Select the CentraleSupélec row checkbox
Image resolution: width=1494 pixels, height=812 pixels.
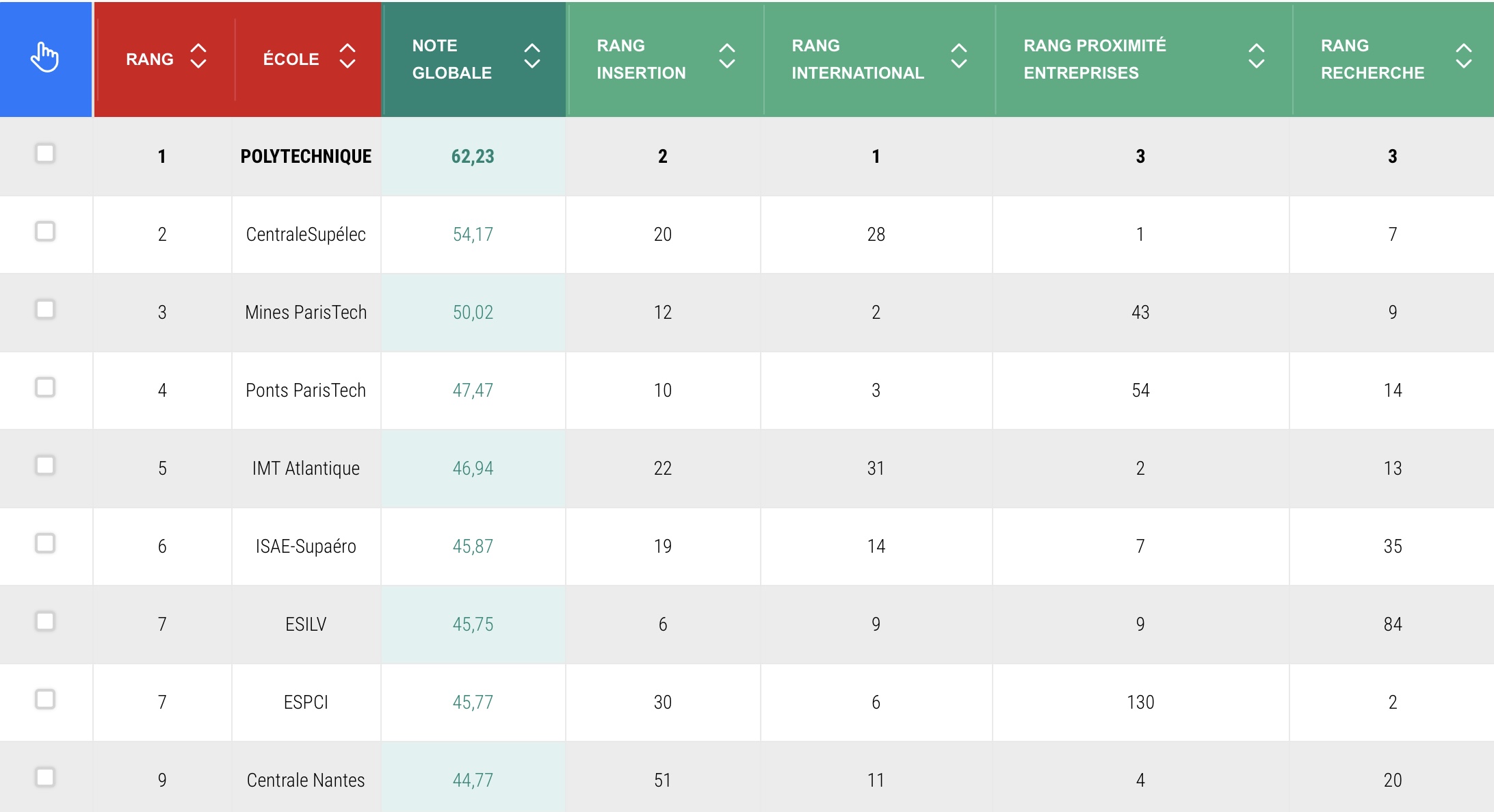pyautogui.click(x=45, y=231)
